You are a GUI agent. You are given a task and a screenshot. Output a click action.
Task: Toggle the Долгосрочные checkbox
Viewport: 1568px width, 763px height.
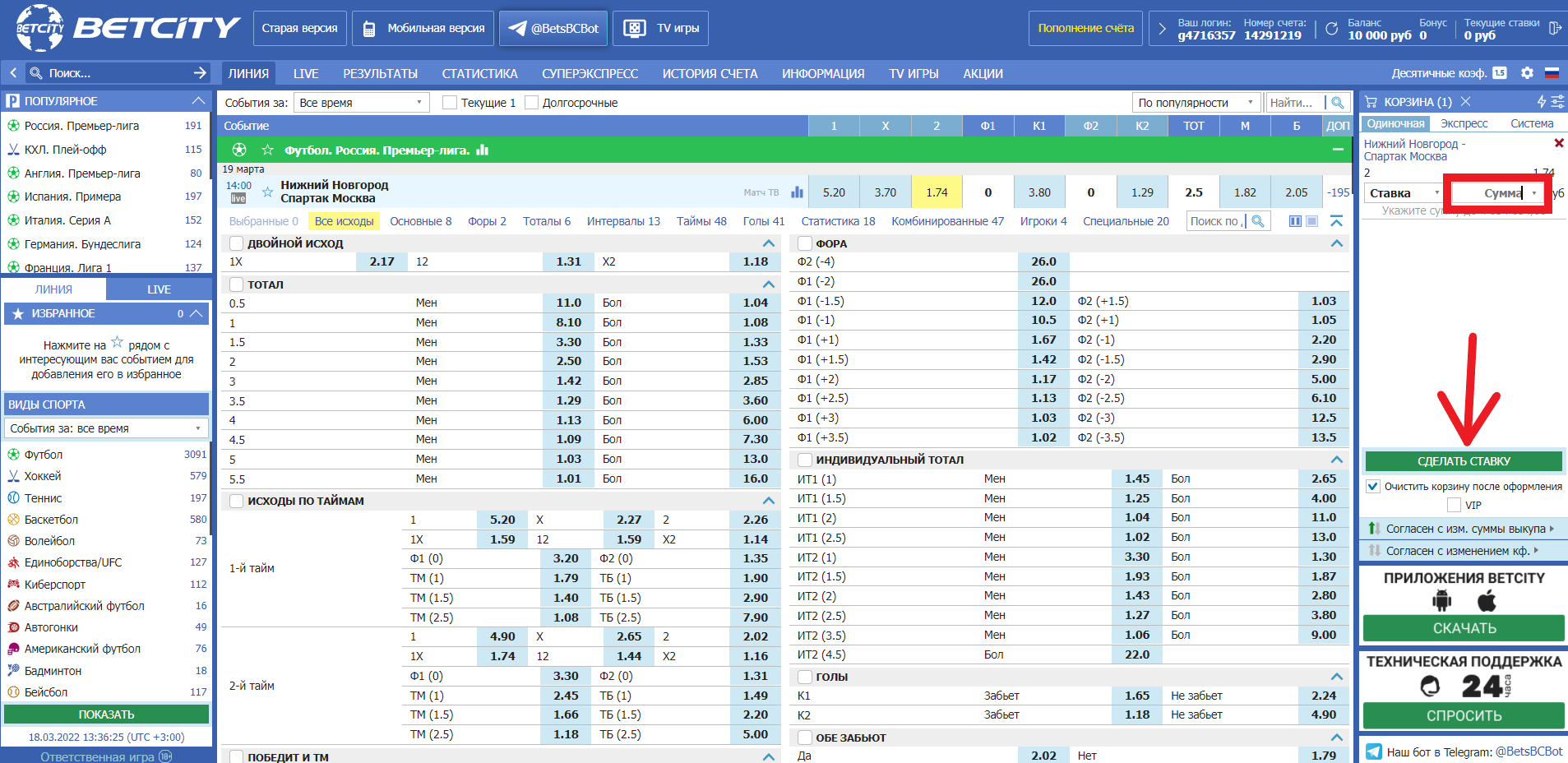[x=531, y=103]
